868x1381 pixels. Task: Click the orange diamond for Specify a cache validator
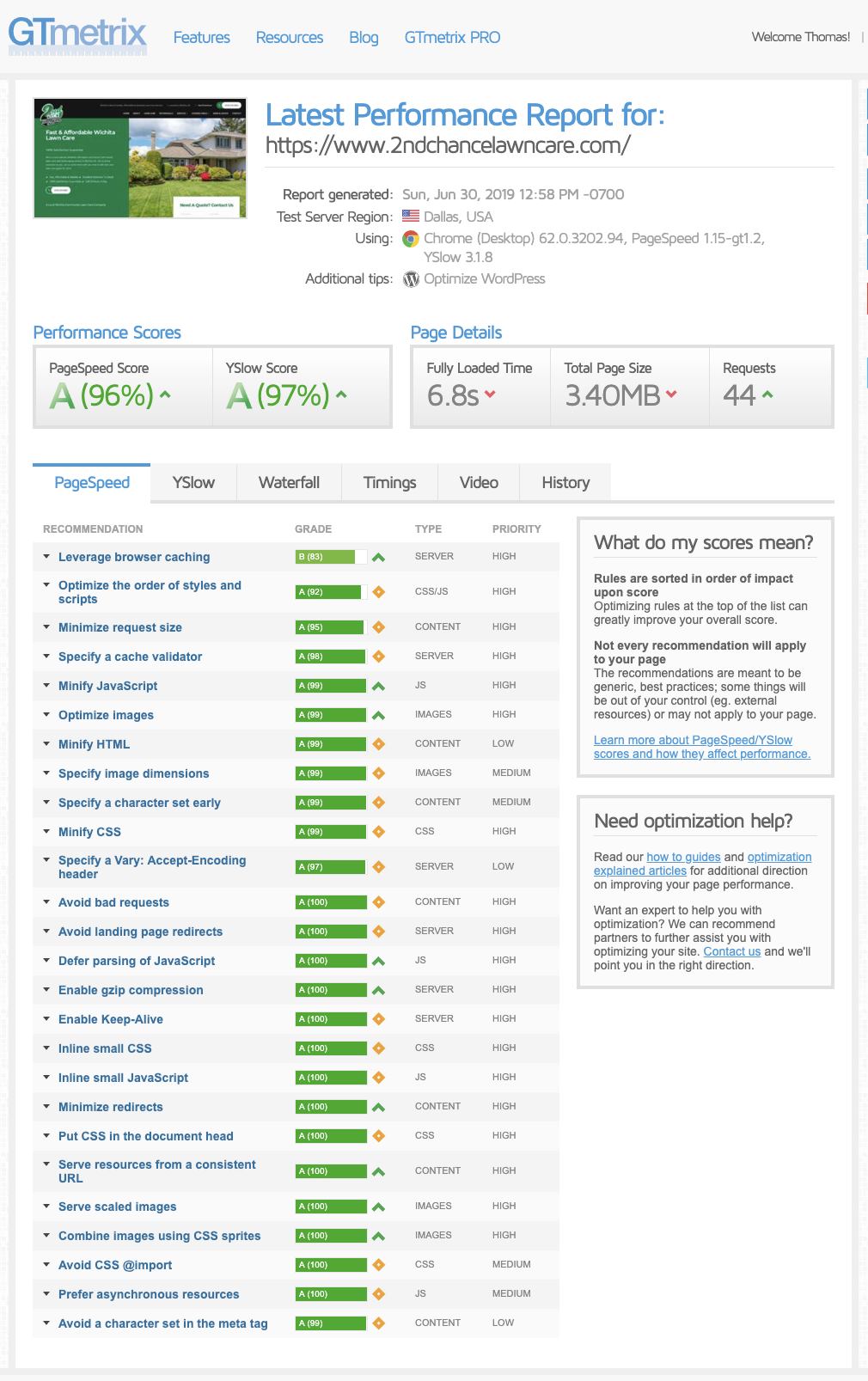click(378, 657)
